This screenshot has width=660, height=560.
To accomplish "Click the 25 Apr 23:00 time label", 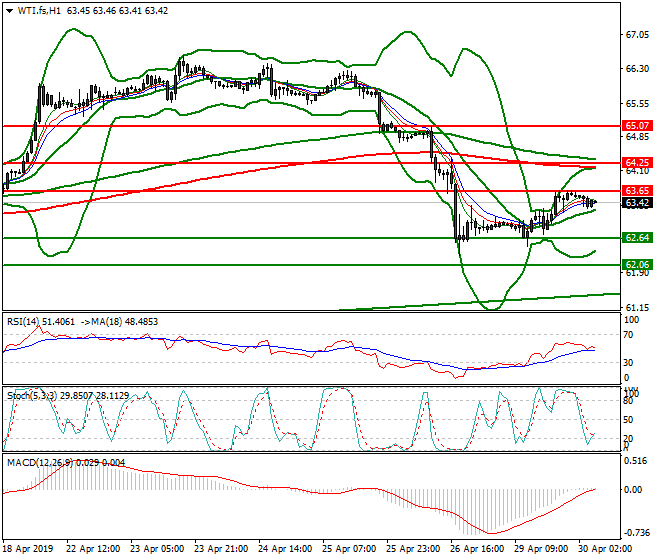I will [x=413, y=549].
